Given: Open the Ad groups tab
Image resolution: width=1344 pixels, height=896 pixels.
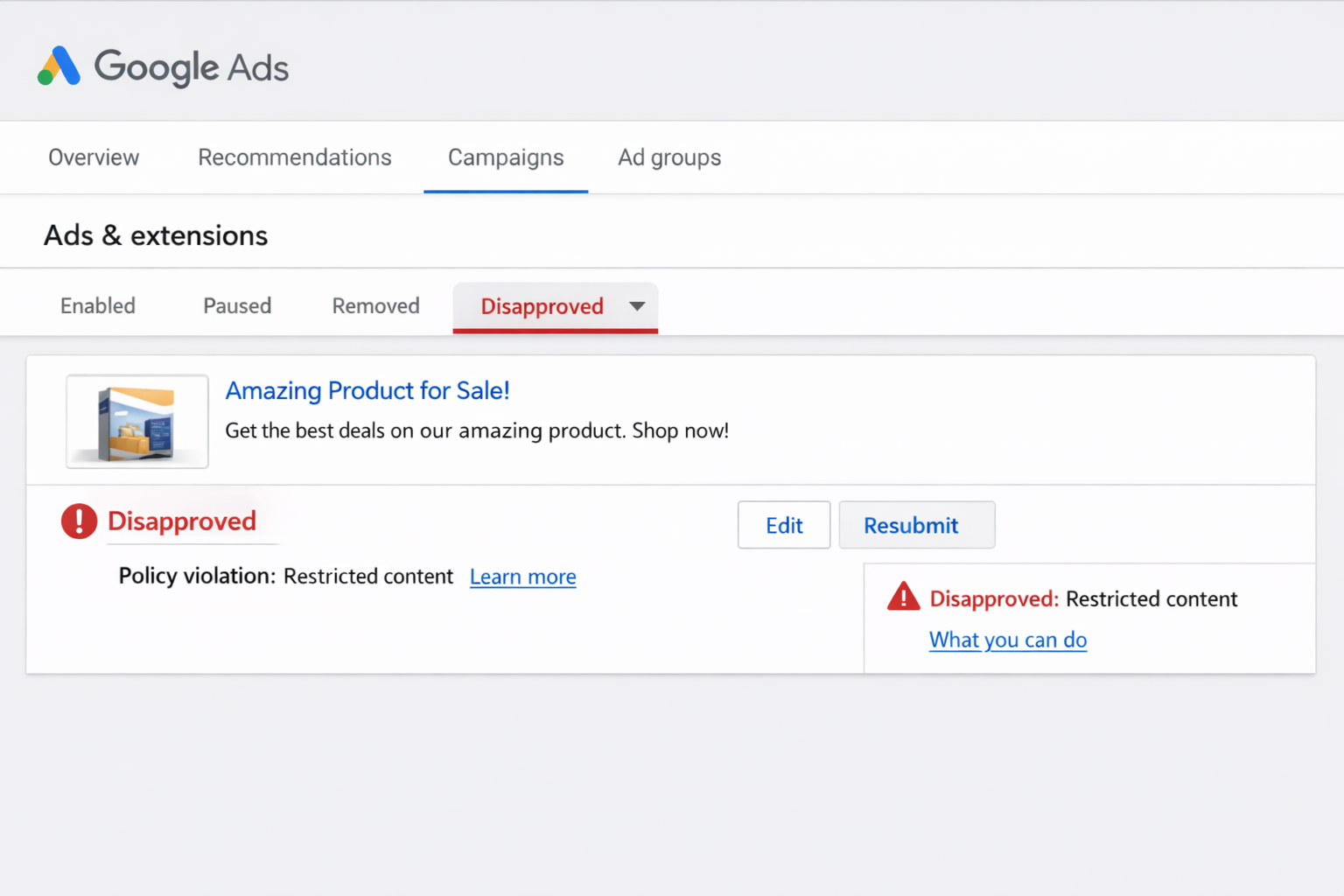Looking at the screenshot, I should (668, 157).
